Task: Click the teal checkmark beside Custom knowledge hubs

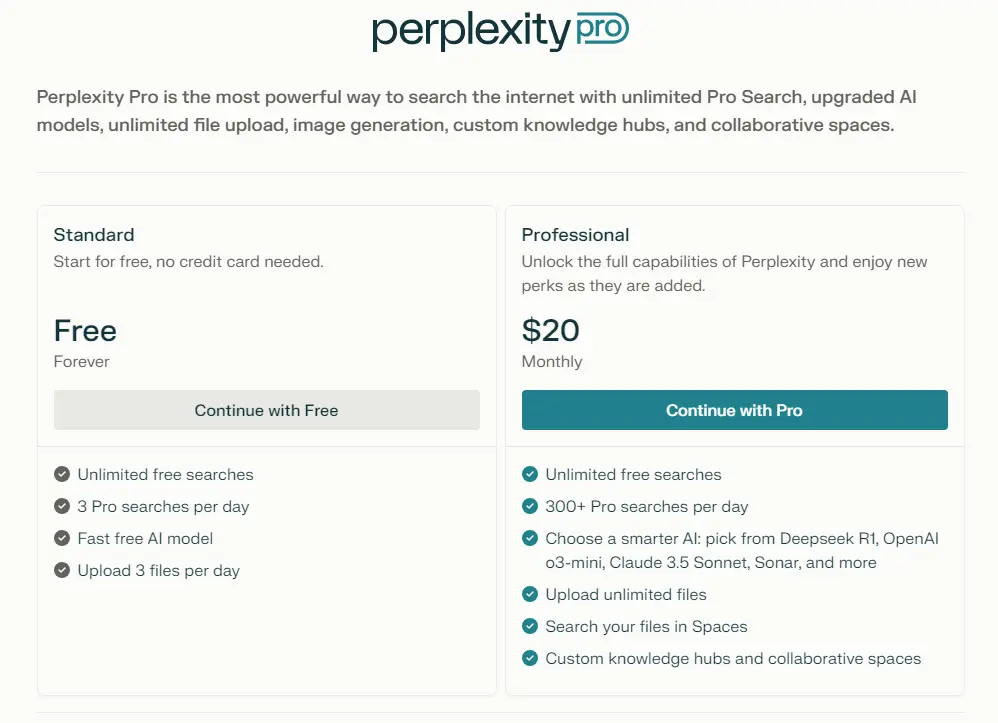Action: coord(530,659)
